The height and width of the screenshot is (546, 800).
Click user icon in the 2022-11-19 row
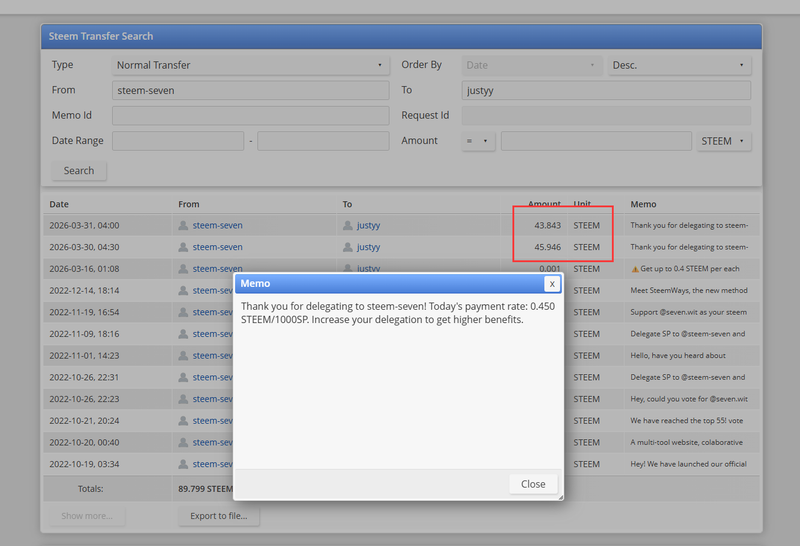[x=183, y=312]
